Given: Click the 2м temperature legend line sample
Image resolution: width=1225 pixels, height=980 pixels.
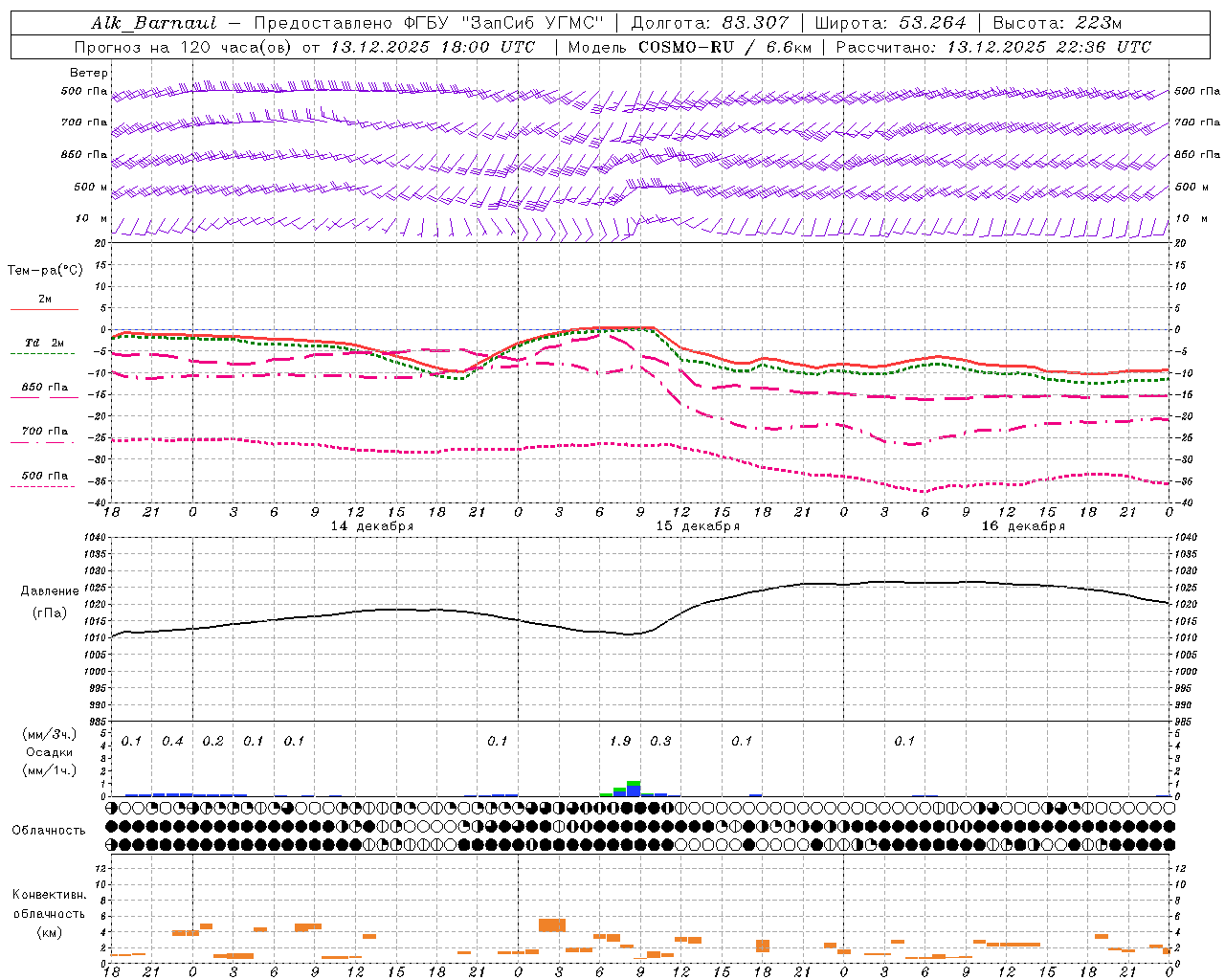Looking at the screenshot, I should coord(44,309).
